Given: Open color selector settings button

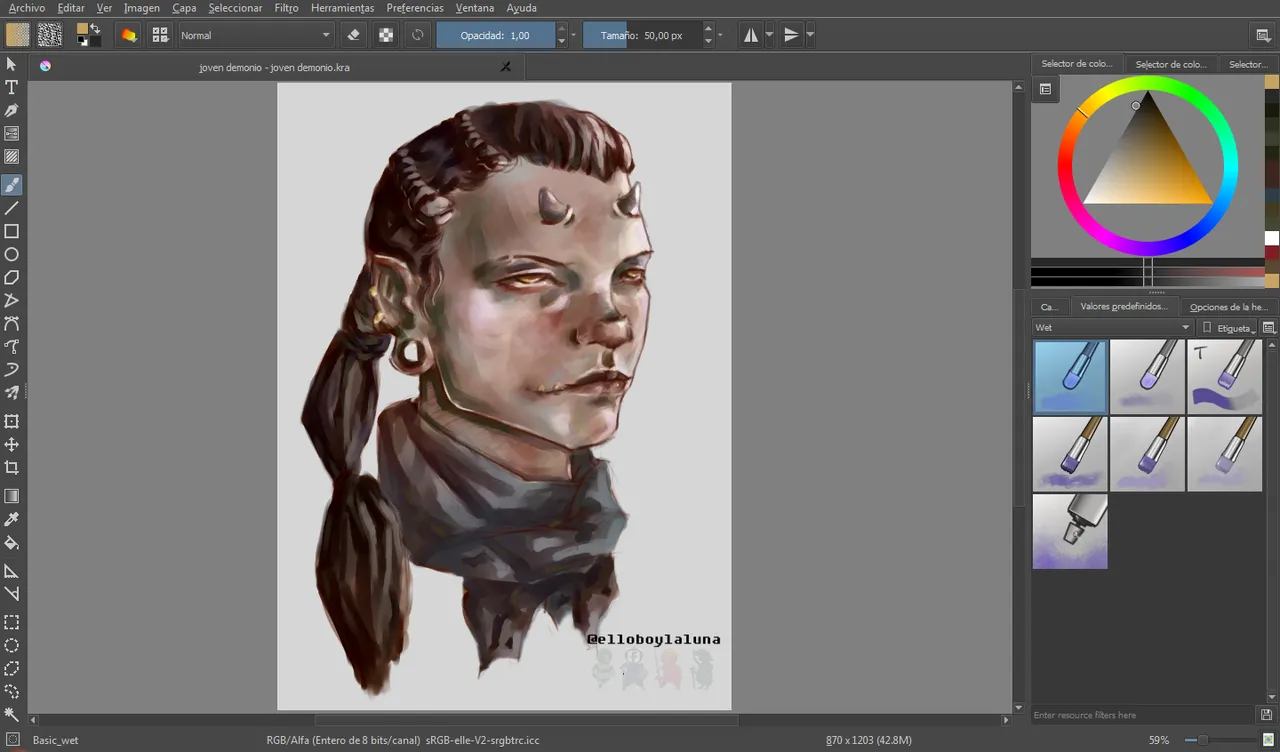Looking at the screenshot, I should (x=1045, y=89).
